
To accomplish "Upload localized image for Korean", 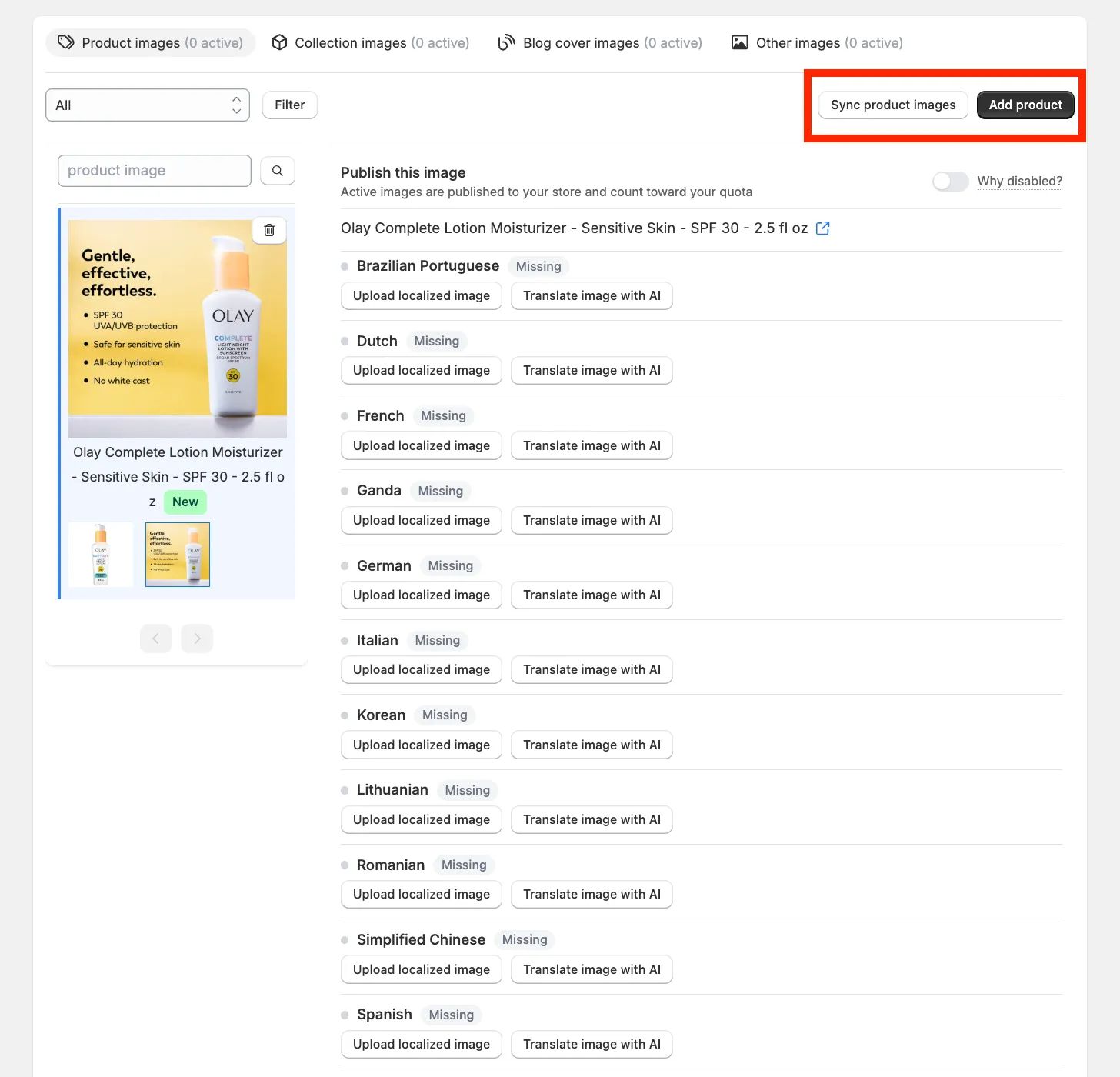I will 422,745.
